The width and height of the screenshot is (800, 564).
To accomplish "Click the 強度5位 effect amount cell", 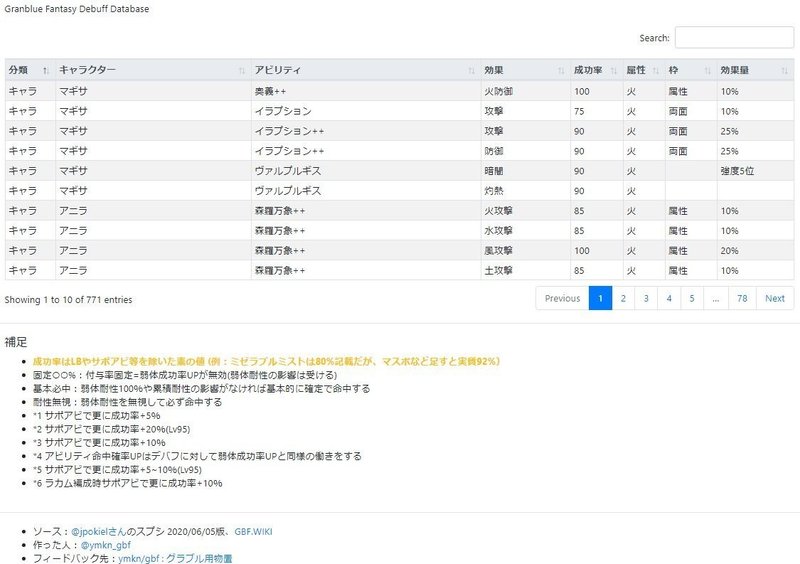I will click(x=755, y=171).
